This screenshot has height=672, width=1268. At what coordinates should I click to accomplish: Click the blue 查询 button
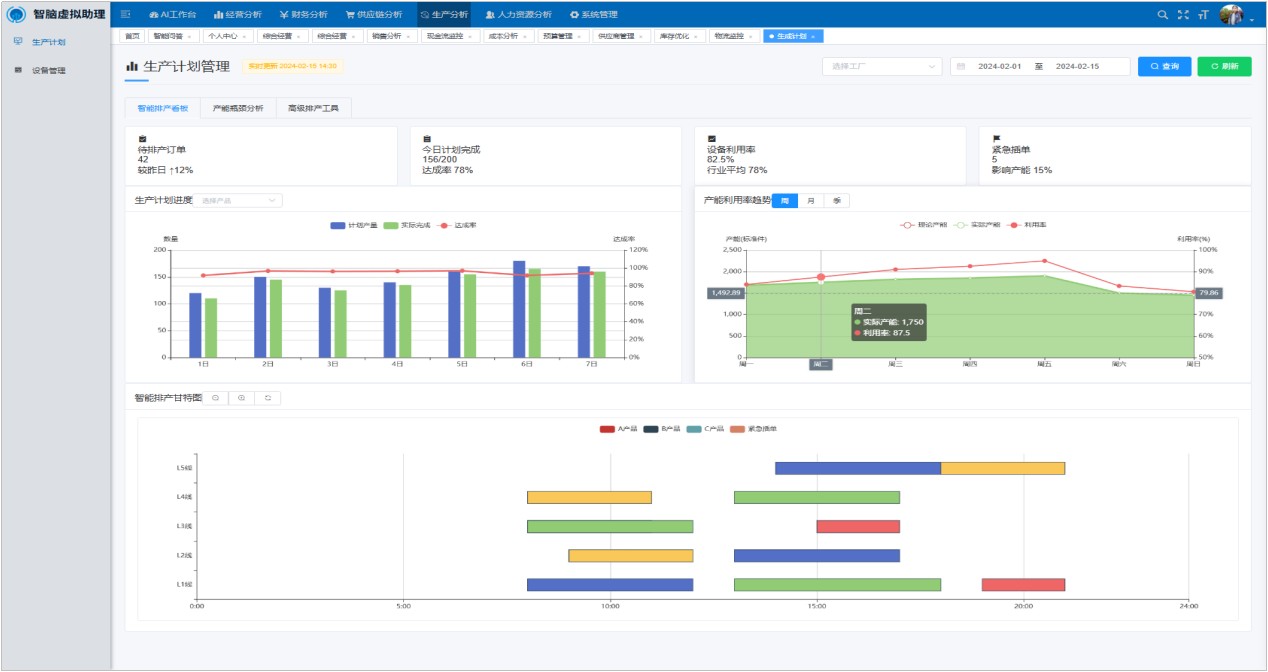coord(1164,67)
